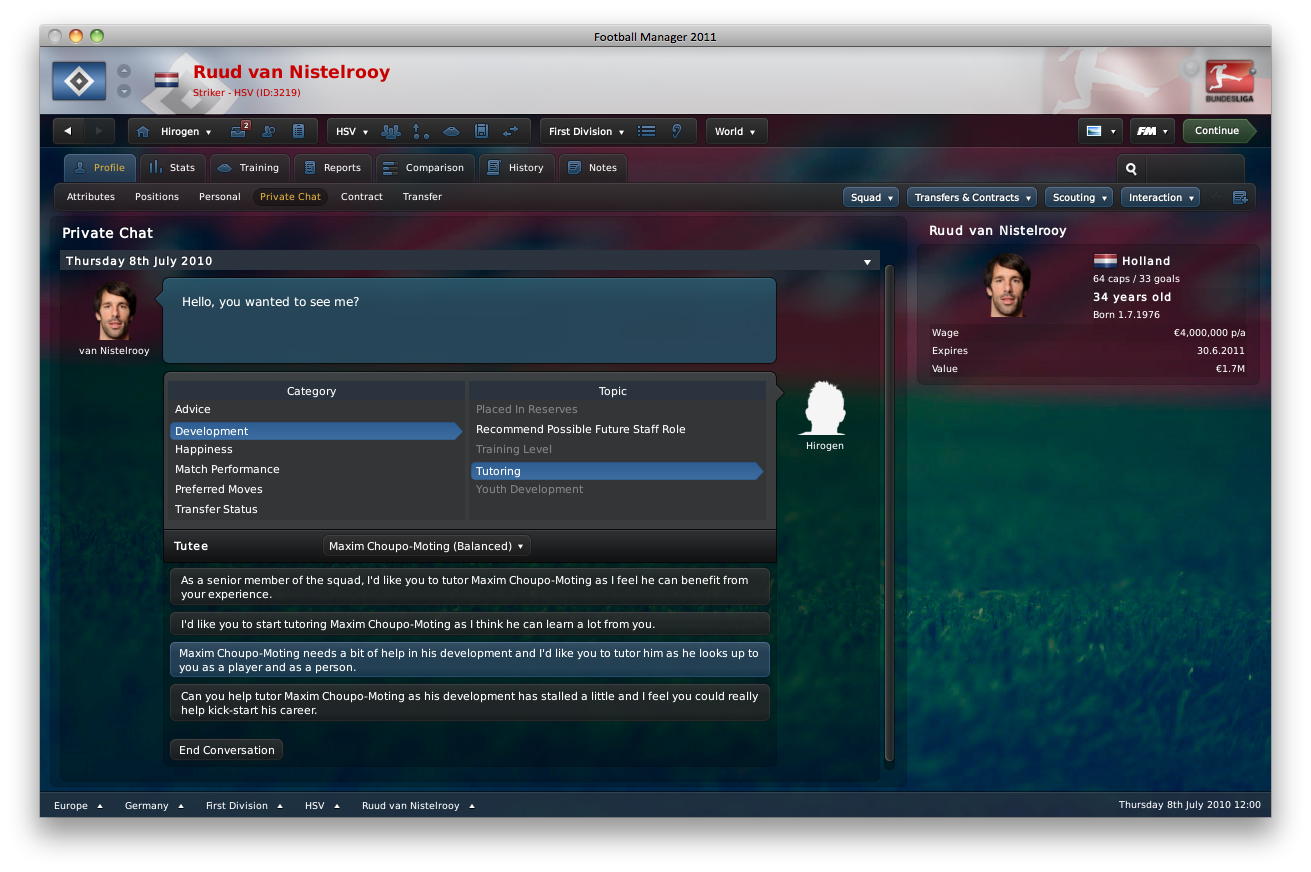Collapse the Thursday 8th July 2010 section
The width and height of the screenshot is (1311, 872).
(867, 262)
